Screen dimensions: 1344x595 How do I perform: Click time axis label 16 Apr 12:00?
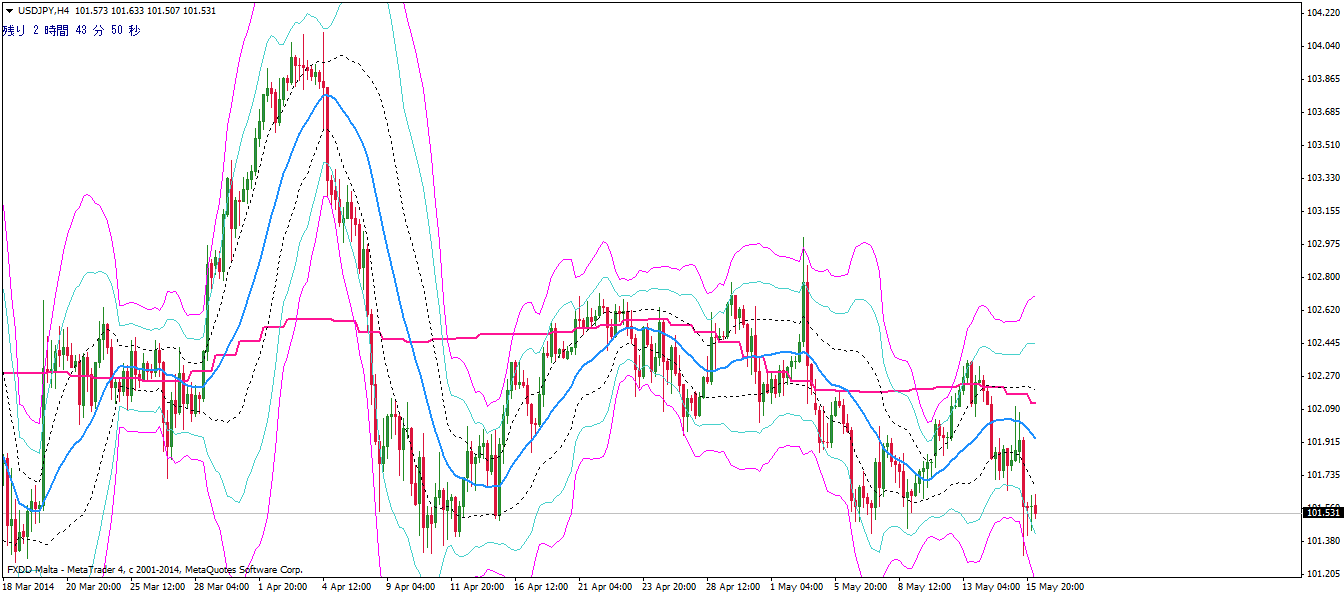543,587
